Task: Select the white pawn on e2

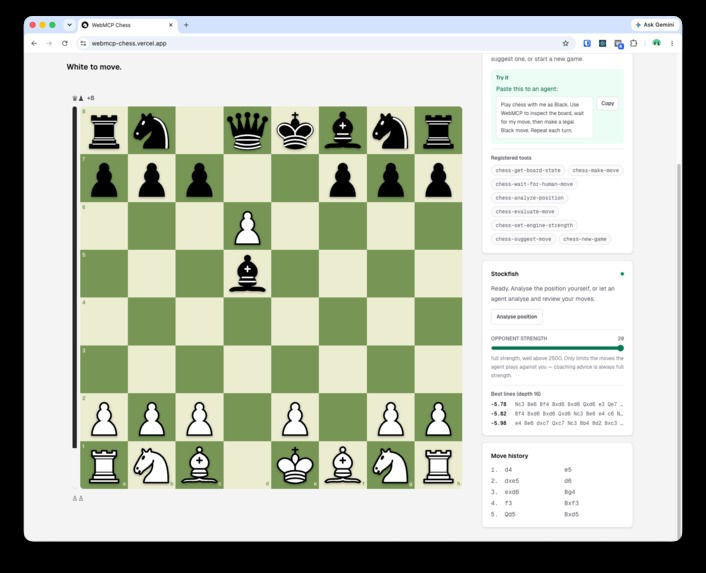Action: click(x=295, y=419)
